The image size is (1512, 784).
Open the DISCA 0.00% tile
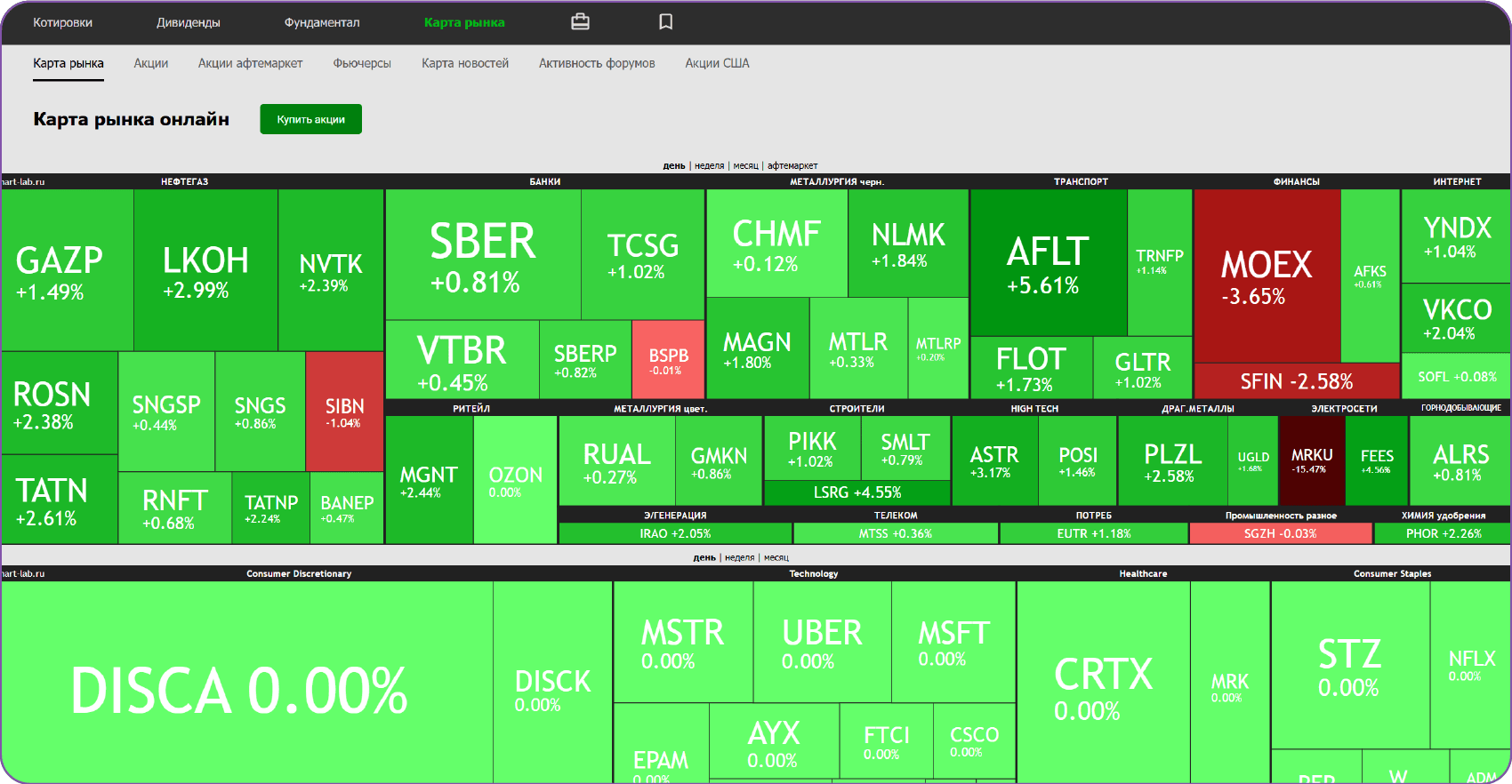pos(246,683)
